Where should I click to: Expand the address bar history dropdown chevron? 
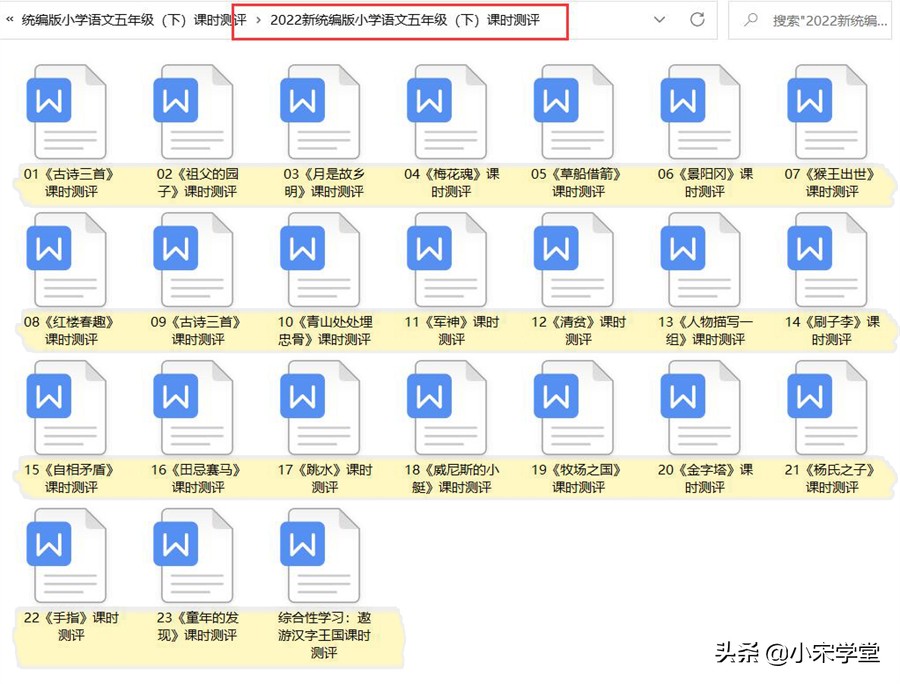pyautogui.click(x=659, y=19)
